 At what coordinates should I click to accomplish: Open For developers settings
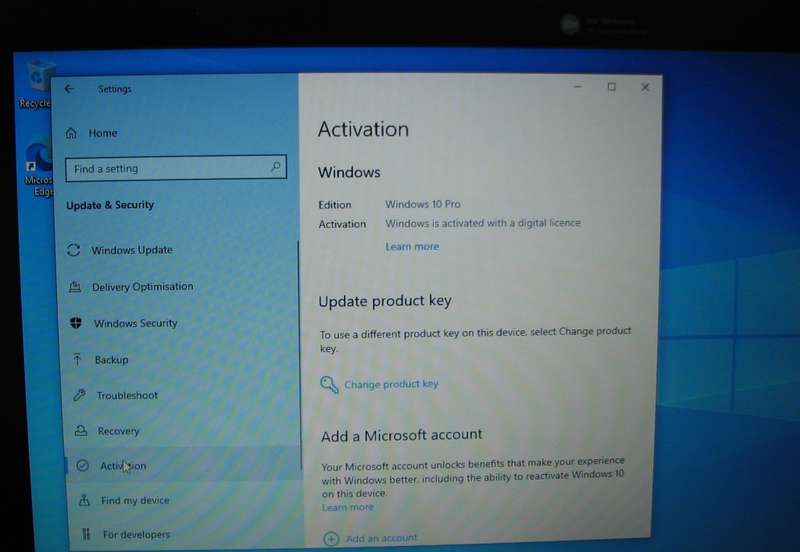pyautogui.click(x=136, y=535)
